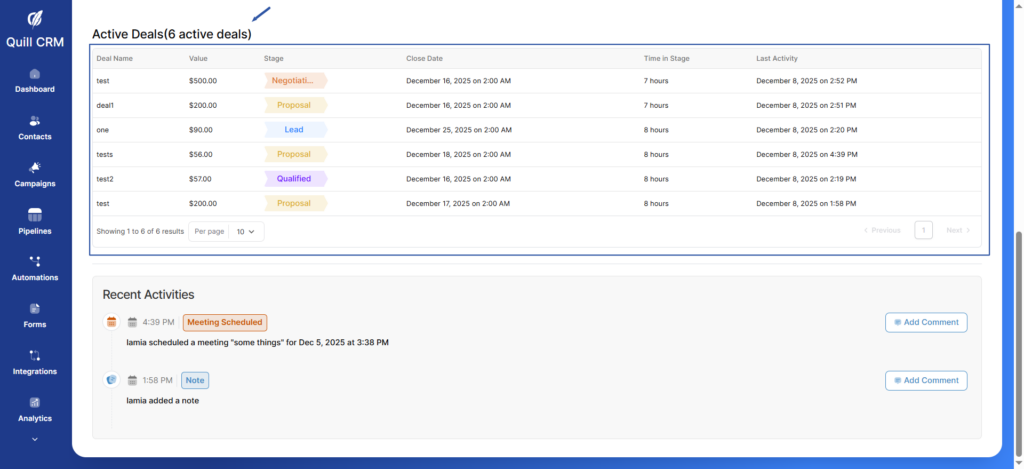Sort by the Close Date column header

[424, 59]
